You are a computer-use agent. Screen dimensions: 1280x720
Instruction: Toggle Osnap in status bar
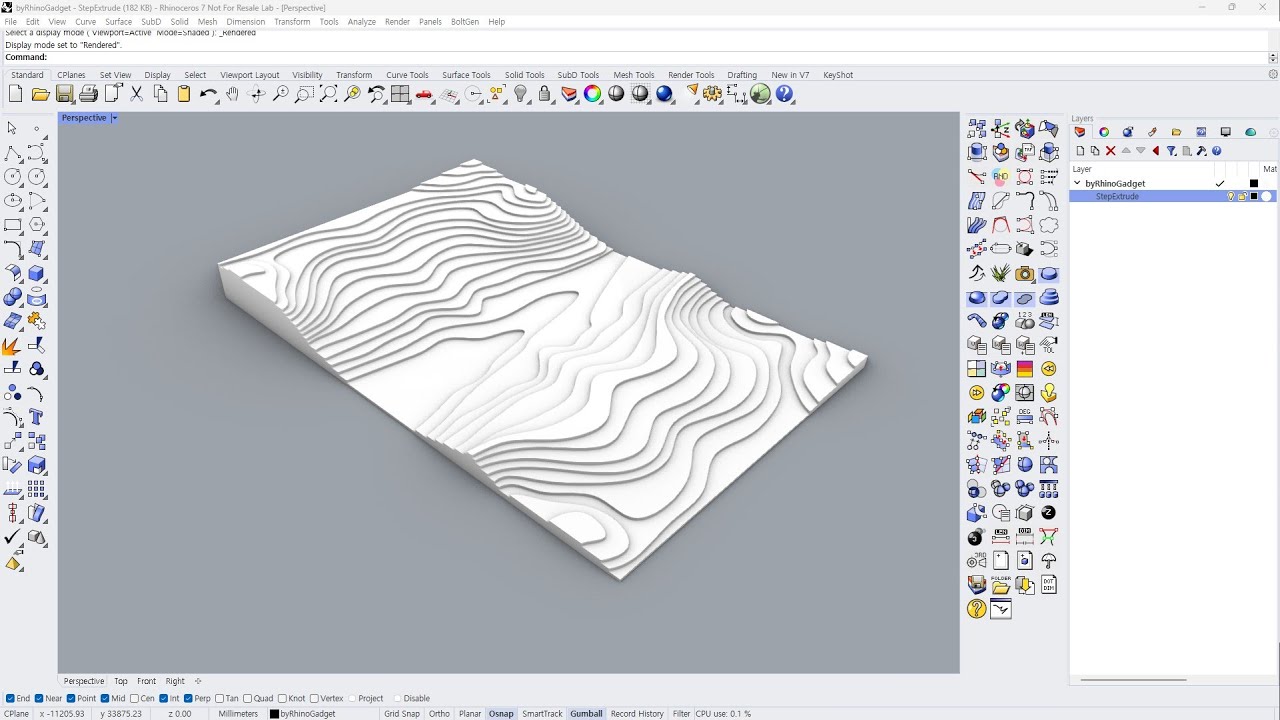(x=501, y=714)
